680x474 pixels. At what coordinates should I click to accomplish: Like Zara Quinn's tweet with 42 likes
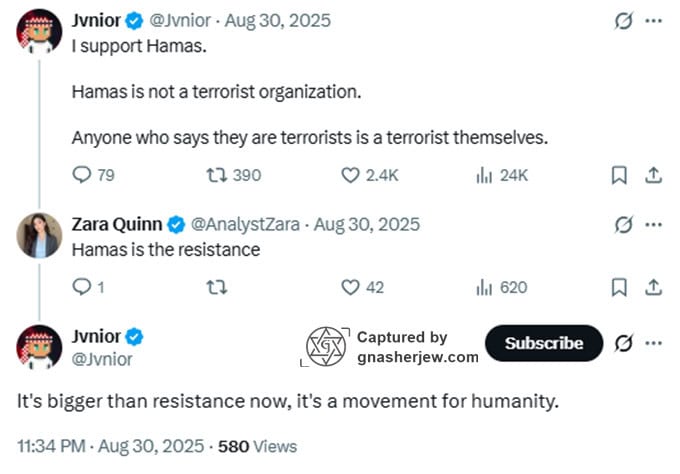350,287
